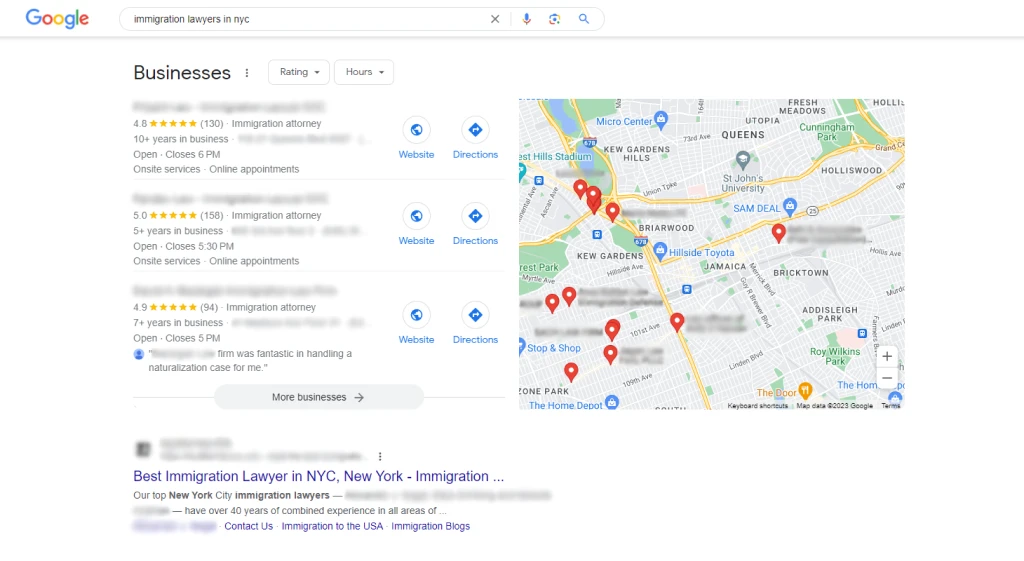Click Keyboard shortcuts on the map
Viewport: 1024px width, 561px height.
coord(758,406)
